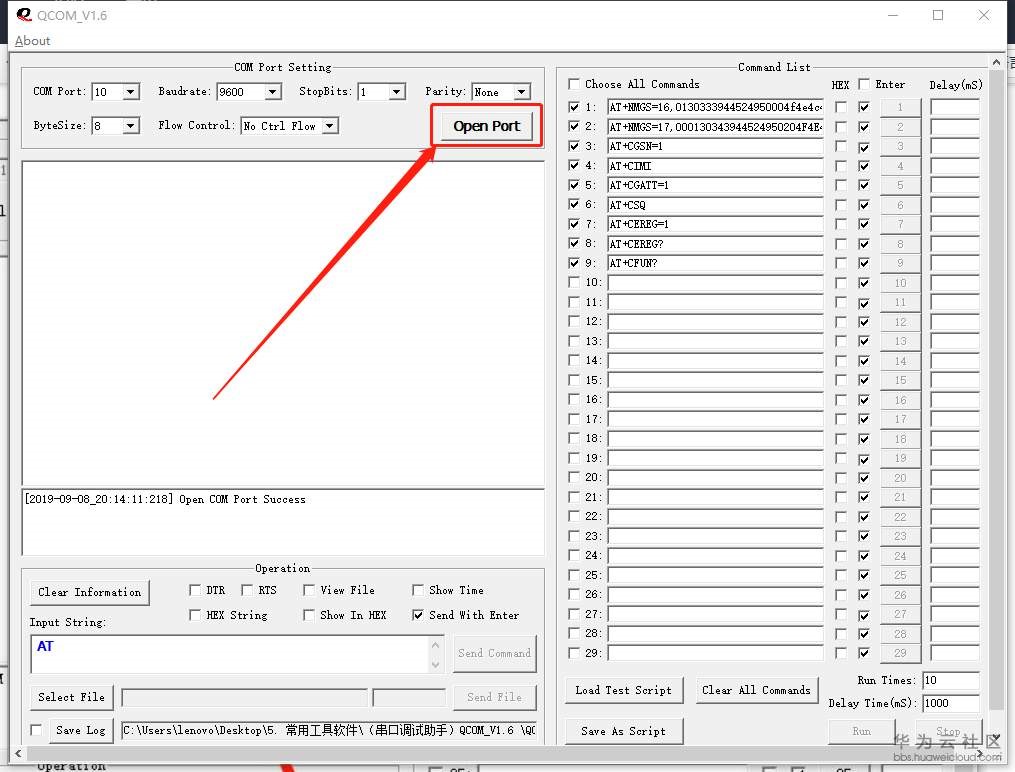Click the AT+CSQ command field

[715, 205]
